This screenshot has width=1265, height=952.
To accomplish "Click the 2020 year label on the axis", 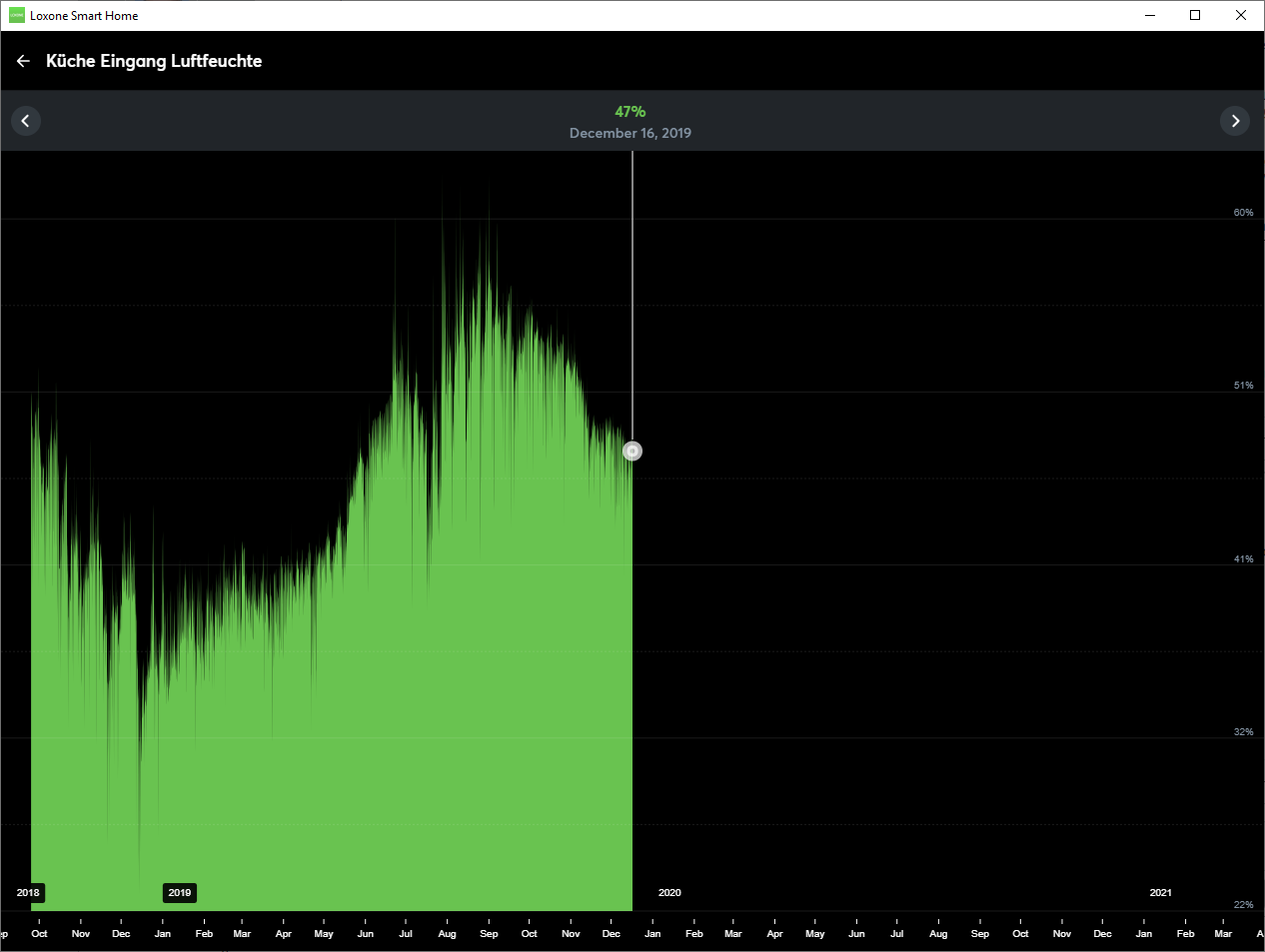I will [669, 893].
